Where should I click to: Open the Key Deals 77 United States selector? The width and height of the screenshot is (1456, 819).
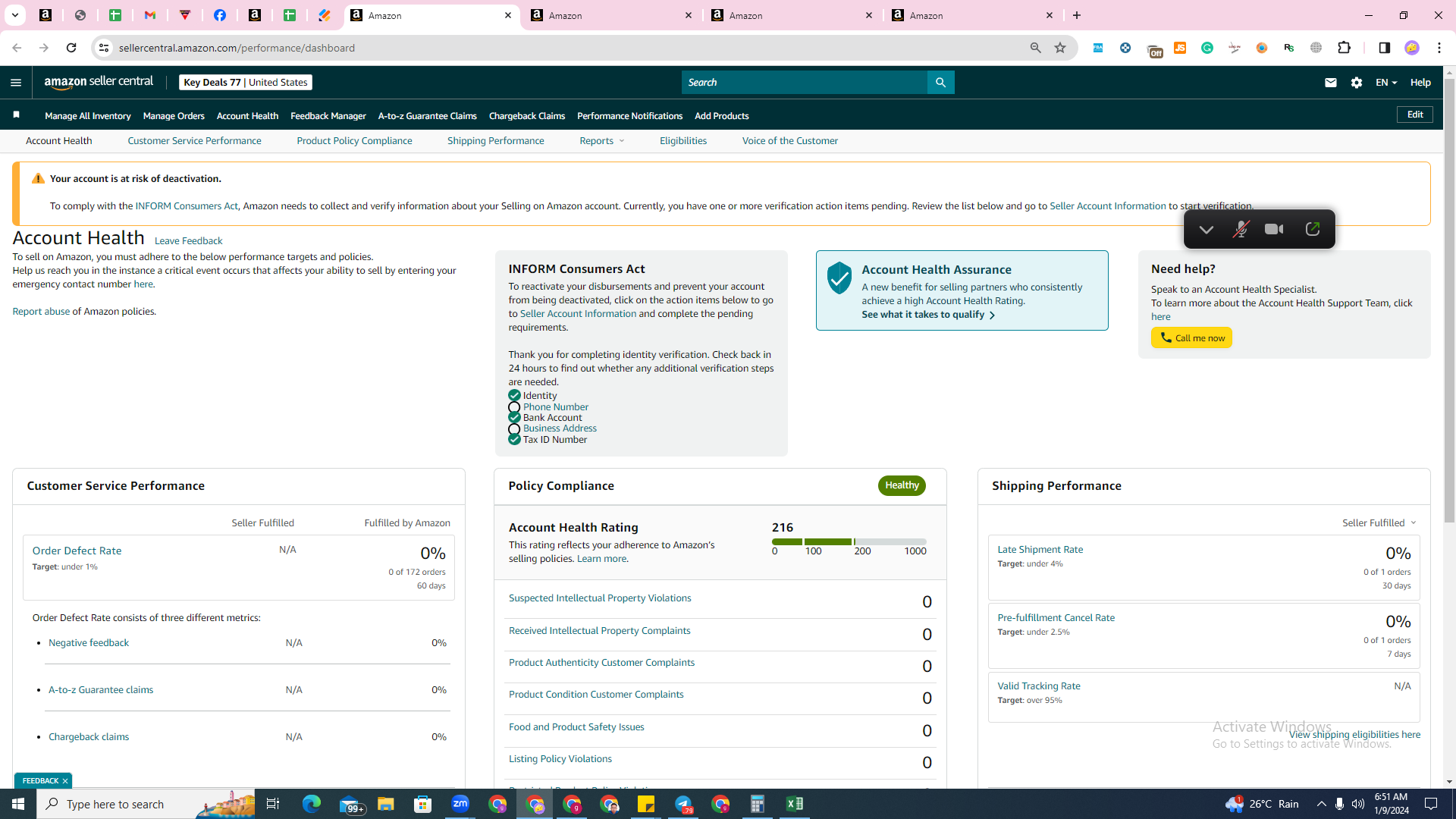(246, 83)
